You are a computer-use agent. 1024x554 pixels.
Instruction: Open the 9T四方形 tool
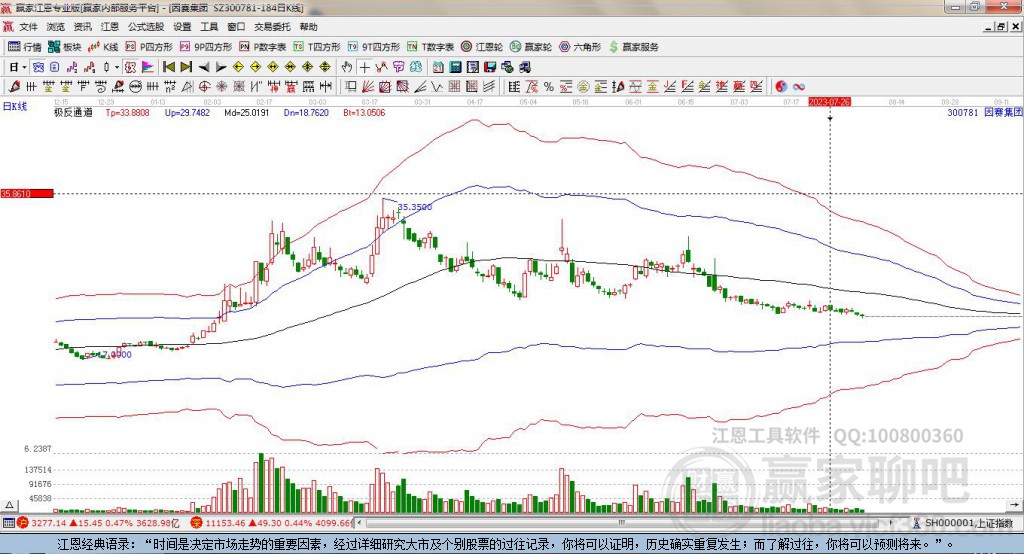tap(374, 47)
